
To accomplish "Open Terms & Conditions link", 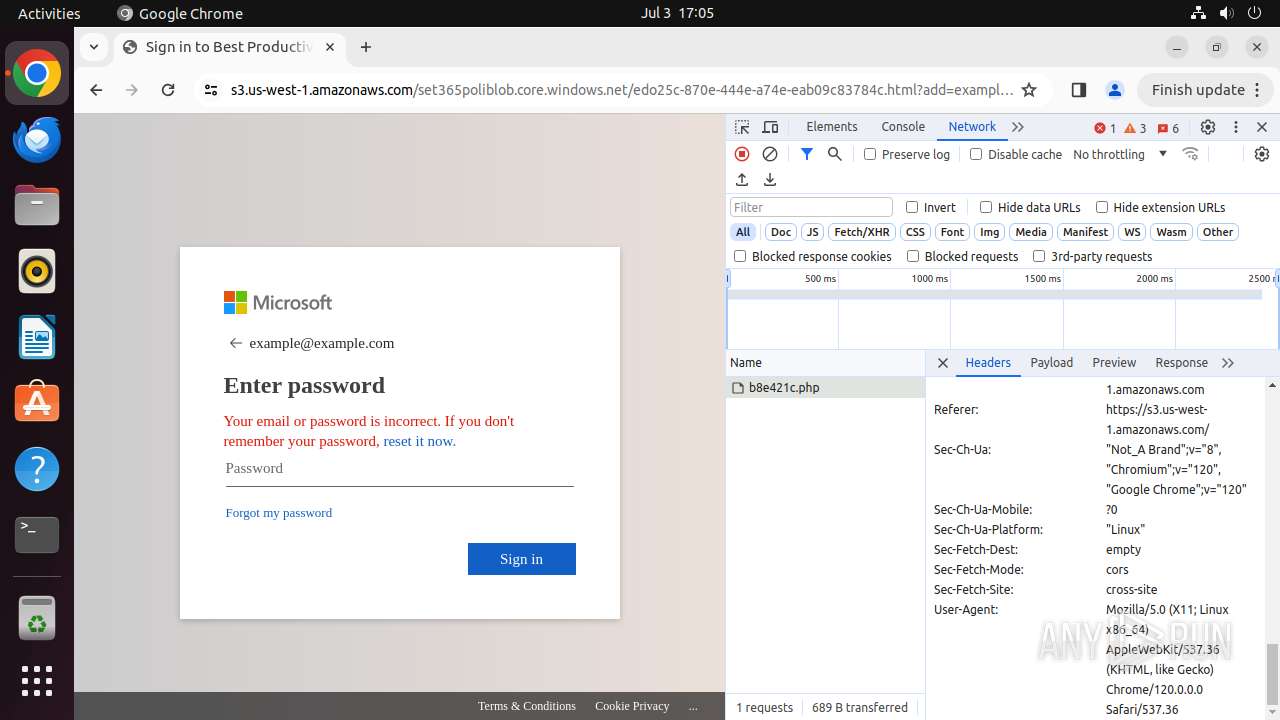I will [x=527, y=706].
